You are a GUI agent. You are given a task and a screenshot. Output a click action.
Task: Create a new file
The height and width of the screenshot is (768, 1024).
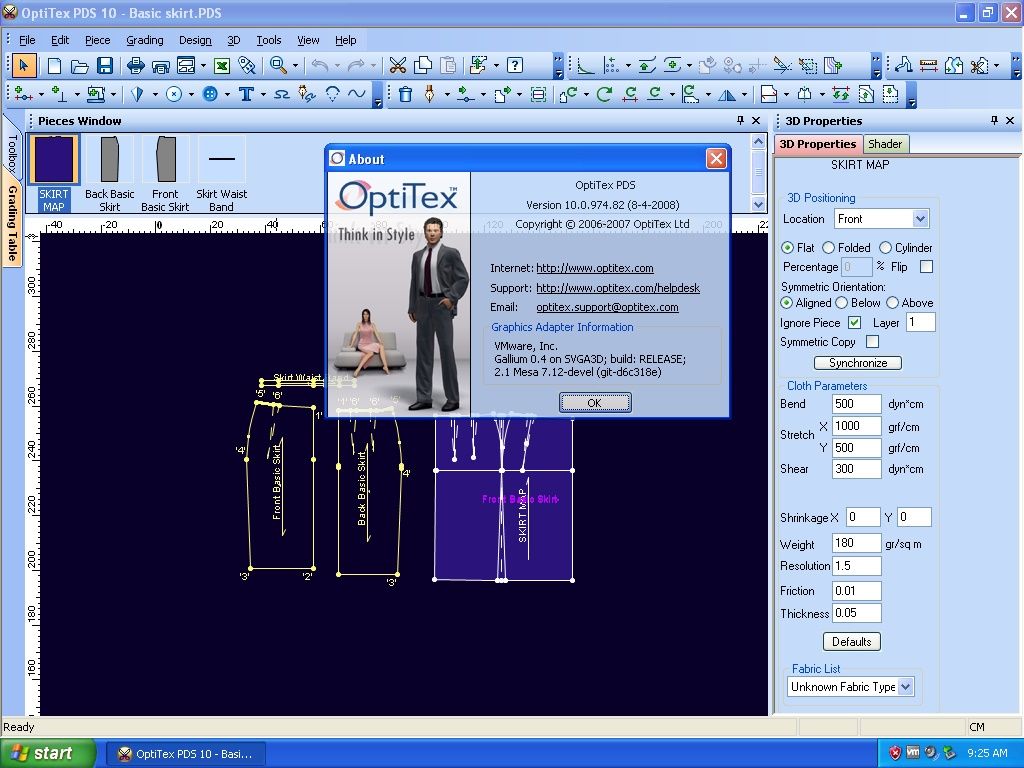point(54,65)
